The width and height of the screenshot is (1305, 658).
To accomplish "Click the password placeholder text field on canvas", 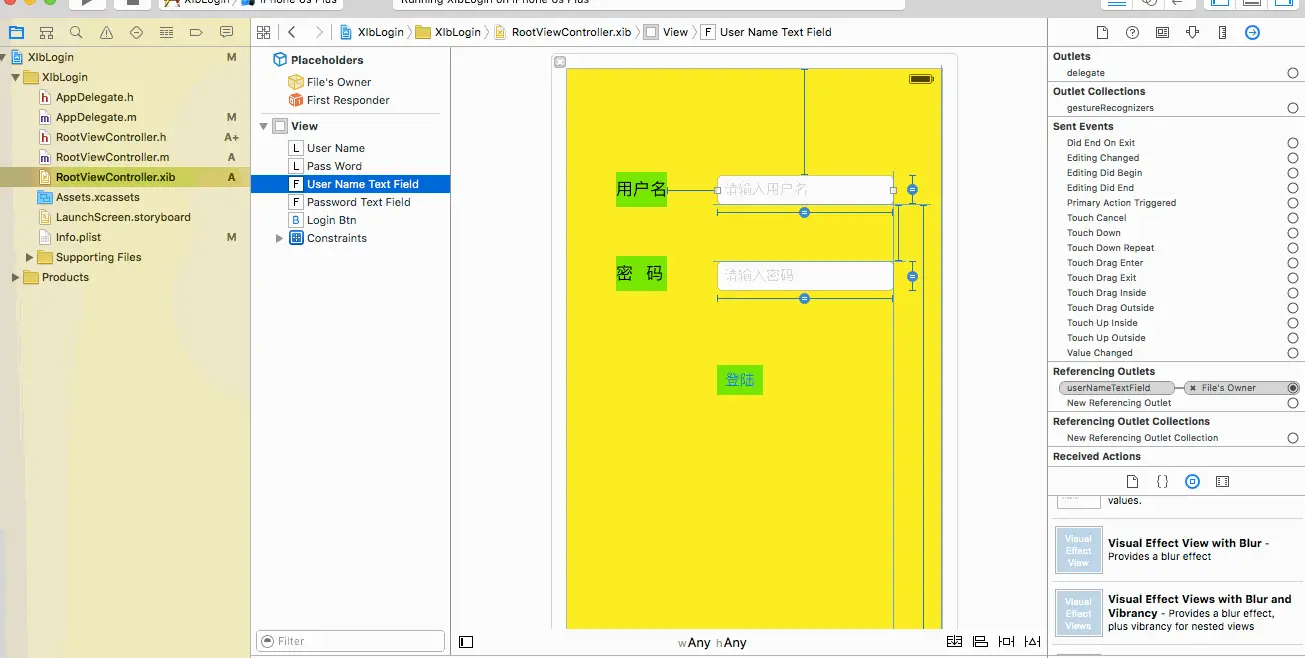I will 805,275.
